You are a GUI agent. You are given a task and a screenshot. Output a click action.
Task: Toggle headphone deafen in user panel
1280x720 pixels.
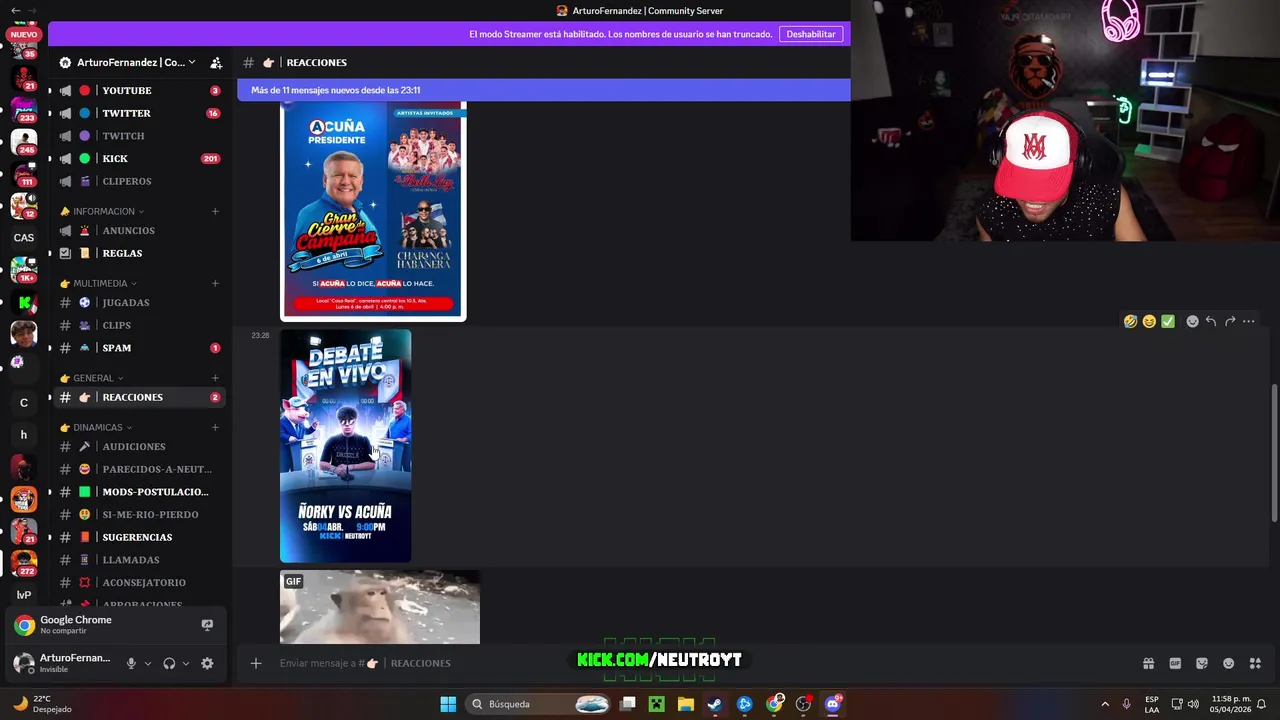pos(169,663)
